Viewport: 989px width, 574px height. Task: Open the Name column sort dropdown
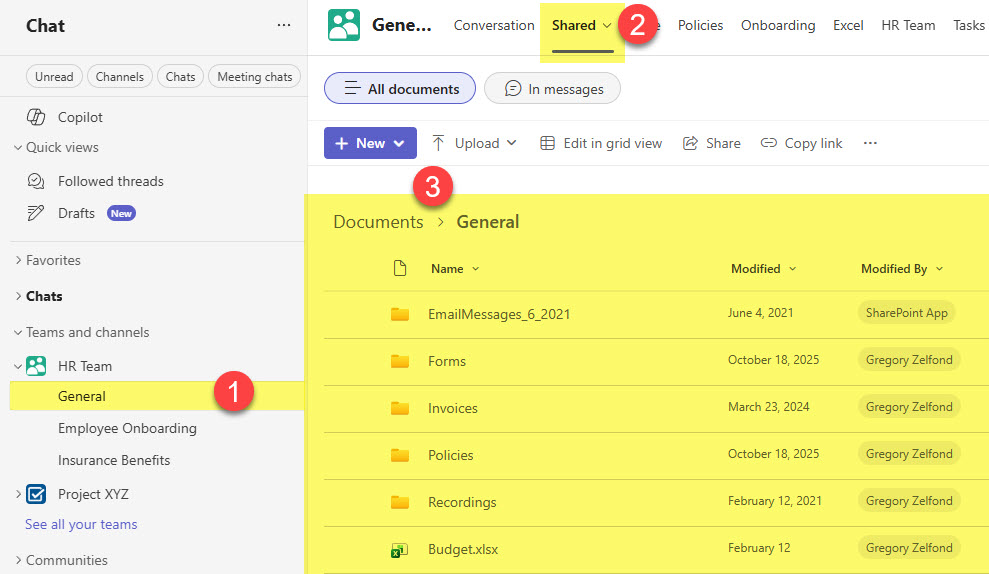click(x=476, y=269)
